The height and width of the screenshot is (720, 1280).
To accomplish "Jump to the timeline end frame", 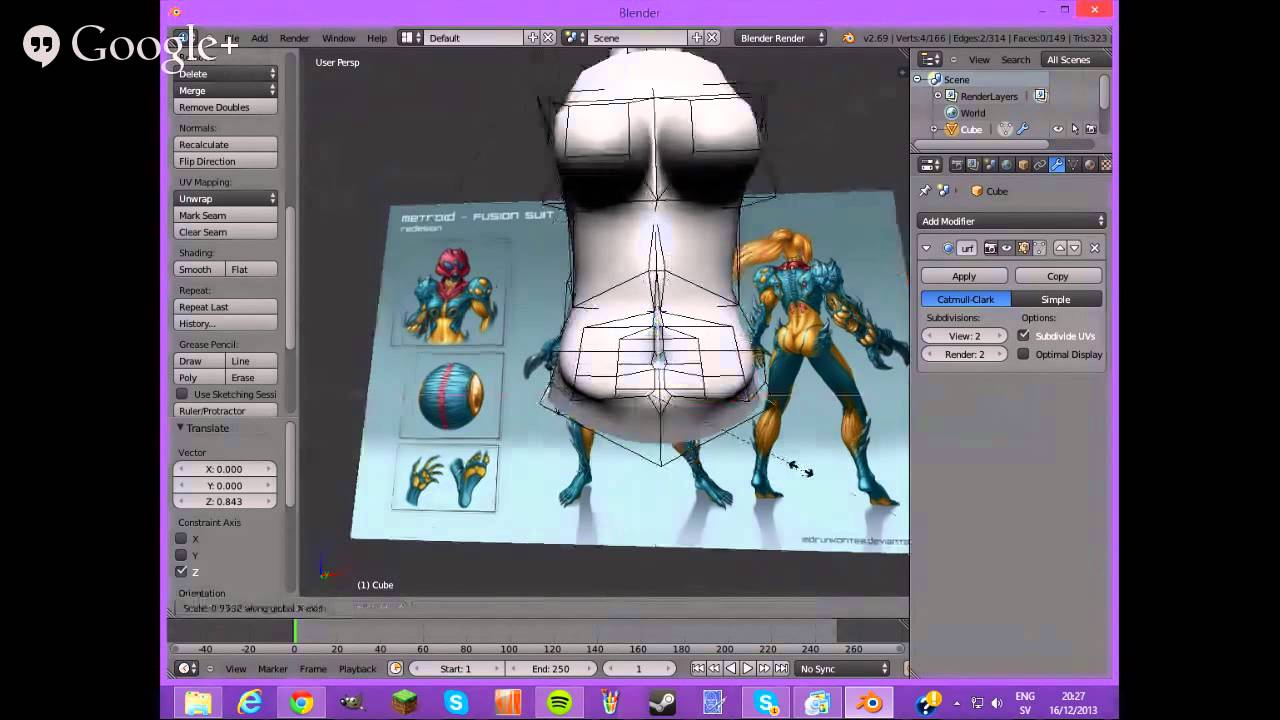I will tap(781, 668).
